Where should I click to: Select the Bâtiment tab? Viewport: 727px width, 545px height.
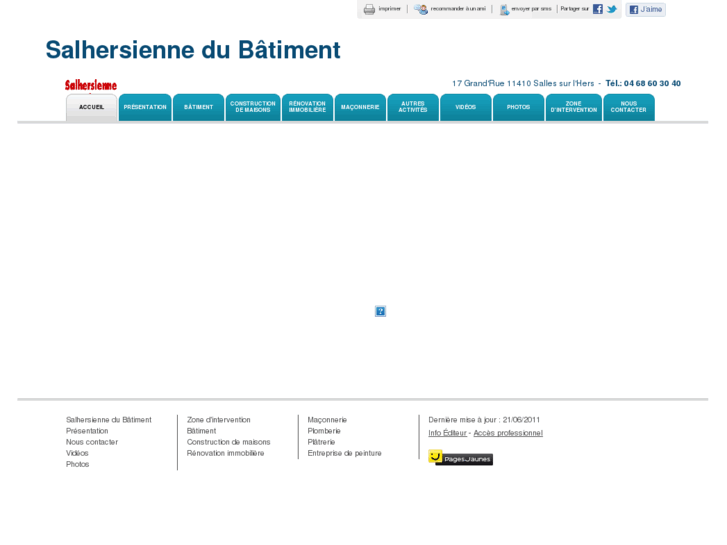point(198,107)
